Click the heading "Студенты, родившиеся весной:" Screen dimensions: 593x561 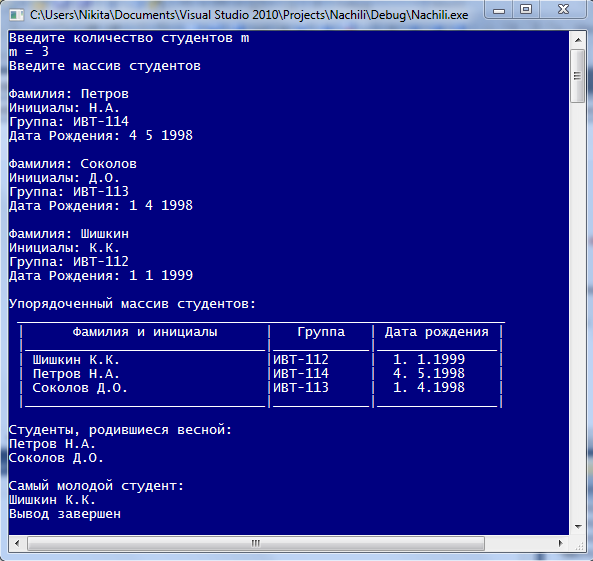(121, 430)
